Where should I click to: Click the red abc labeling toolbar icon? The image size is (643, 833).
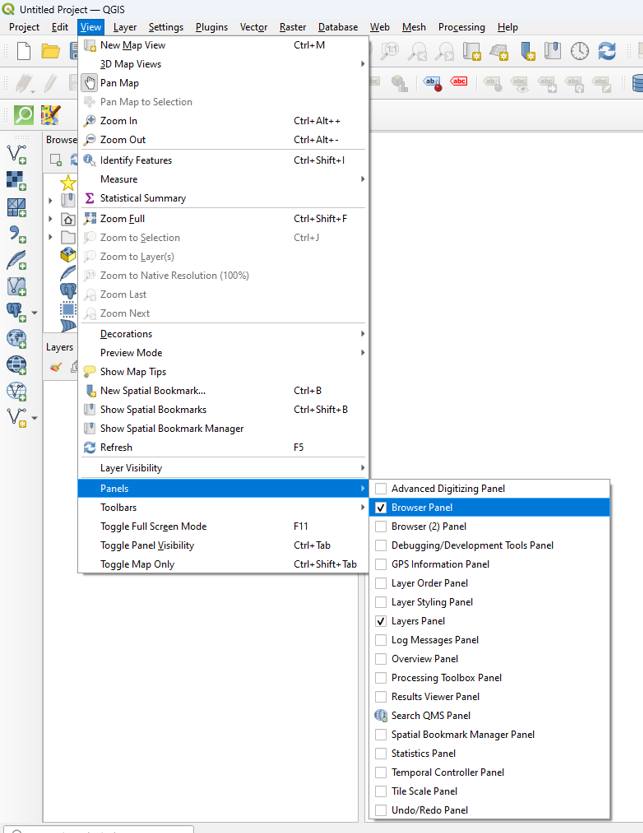pyautogui.click(x=459, y=82)
